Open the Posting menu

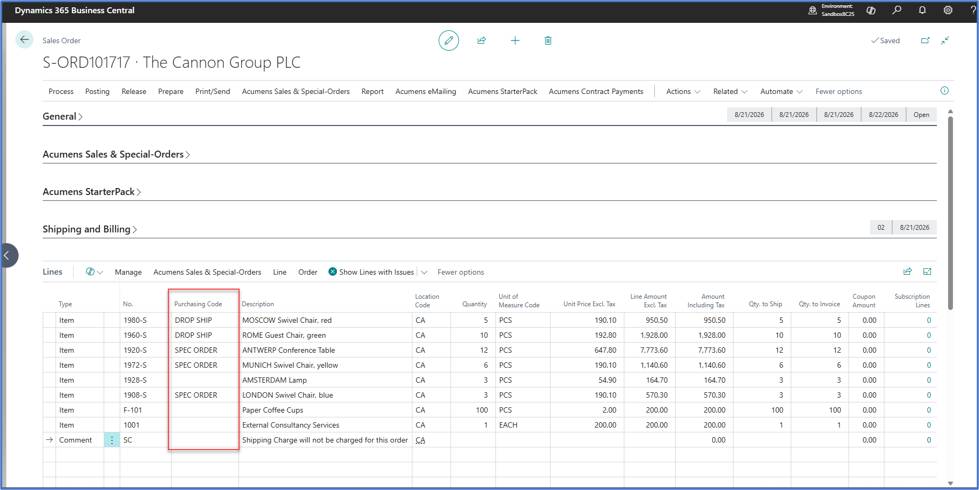(x=97, y=91)
